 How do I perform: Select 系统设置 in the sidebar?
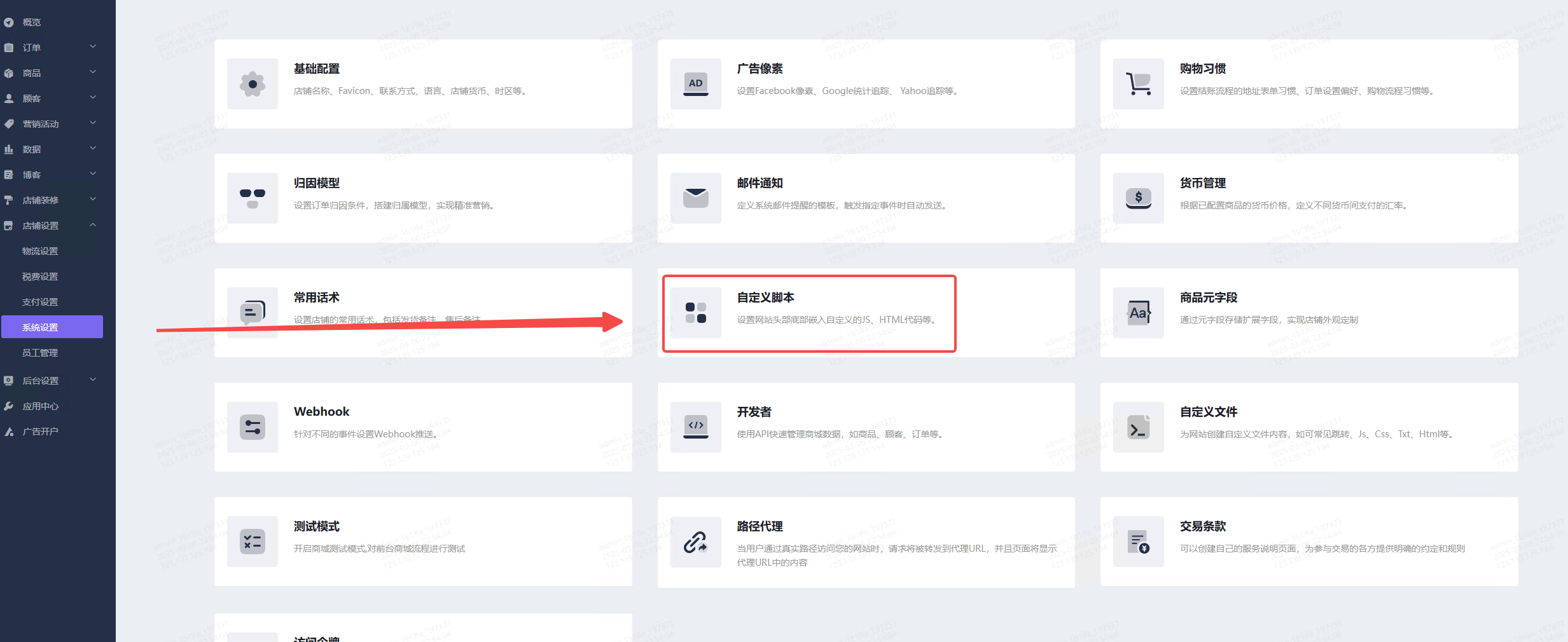tap(52, 327)
